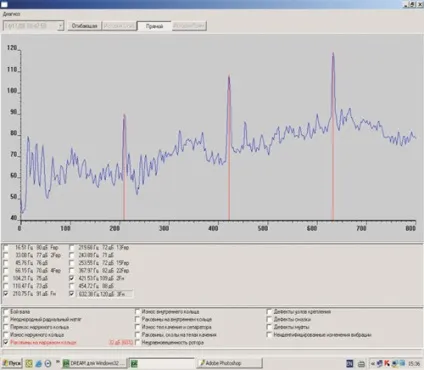Screen dimensions: 424x370
Task: Enable the Бой вала defect checkbox
Action: click(6, 312)
